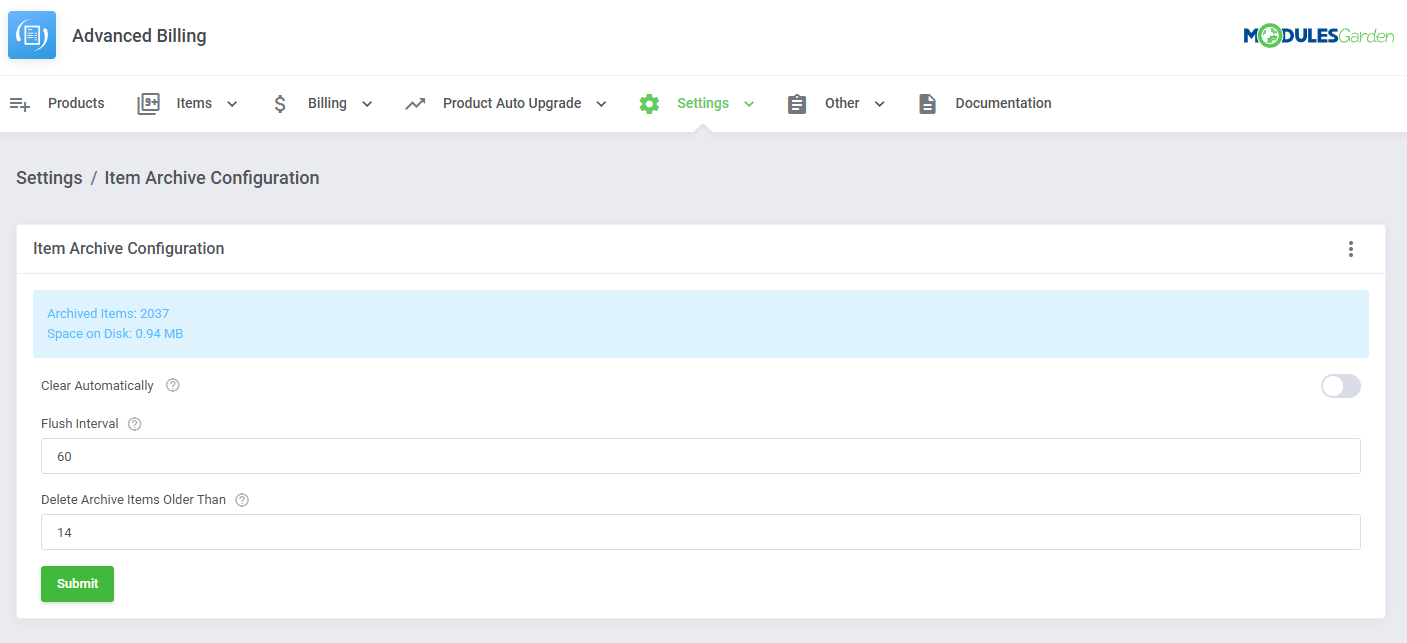Image resolution: width=1407 pixels, height=643 pixels.
Task: Expand the Other menu chevron
Action: (x=879, y=104)
